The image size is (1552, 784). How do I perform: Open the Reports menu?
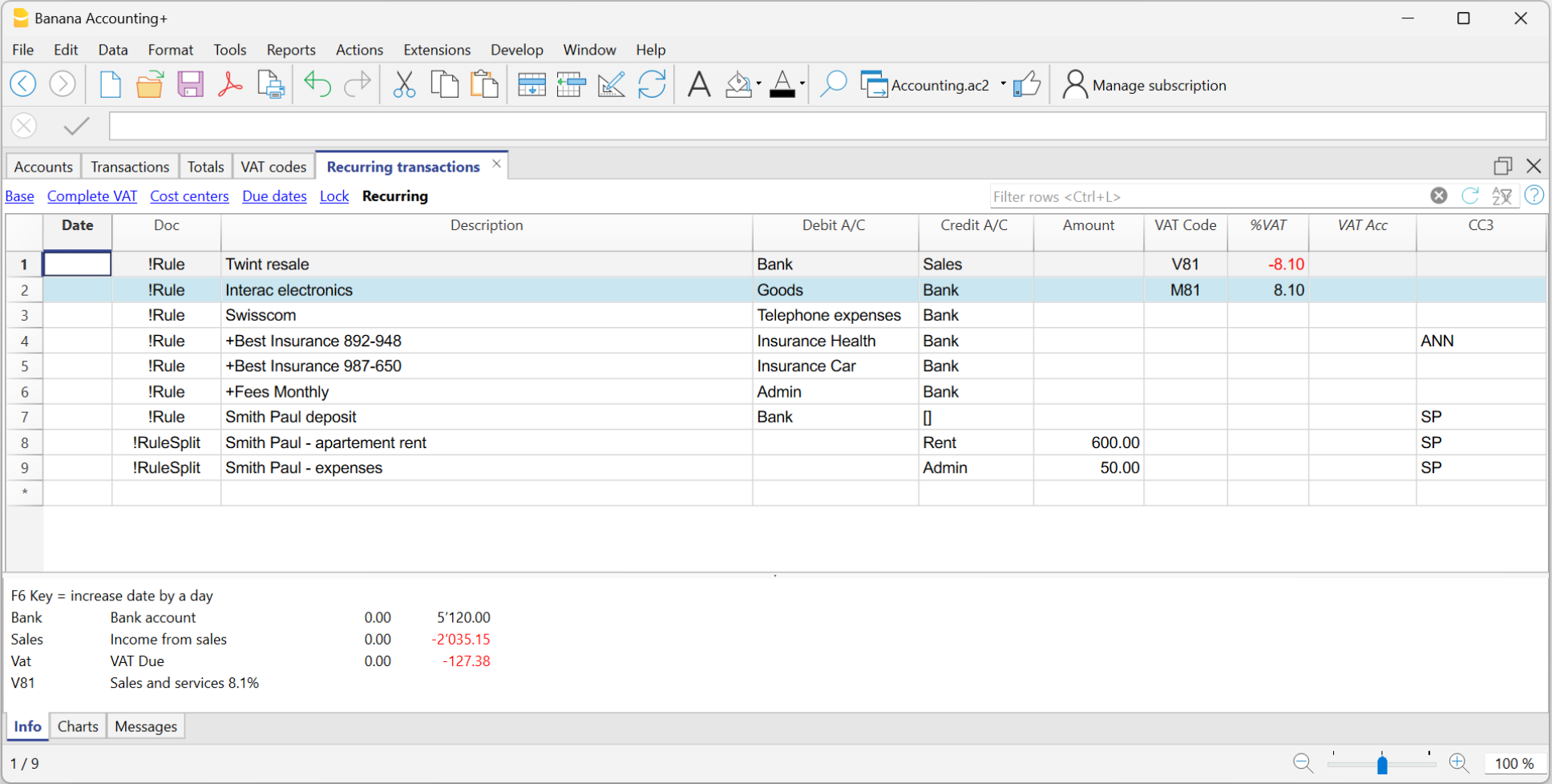pos(290,50)
